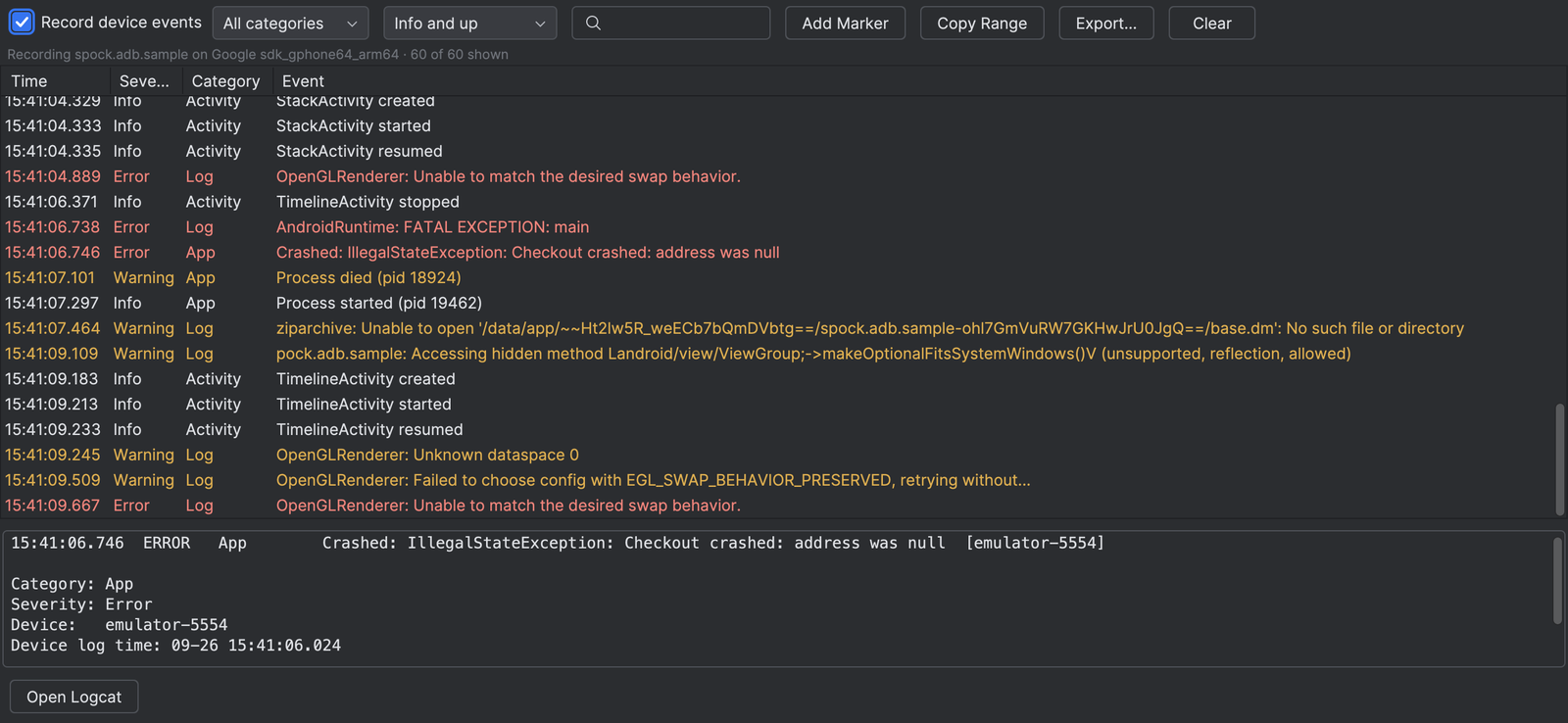
Task: Sort by the Severity column header
Action: tap(145, 81)
